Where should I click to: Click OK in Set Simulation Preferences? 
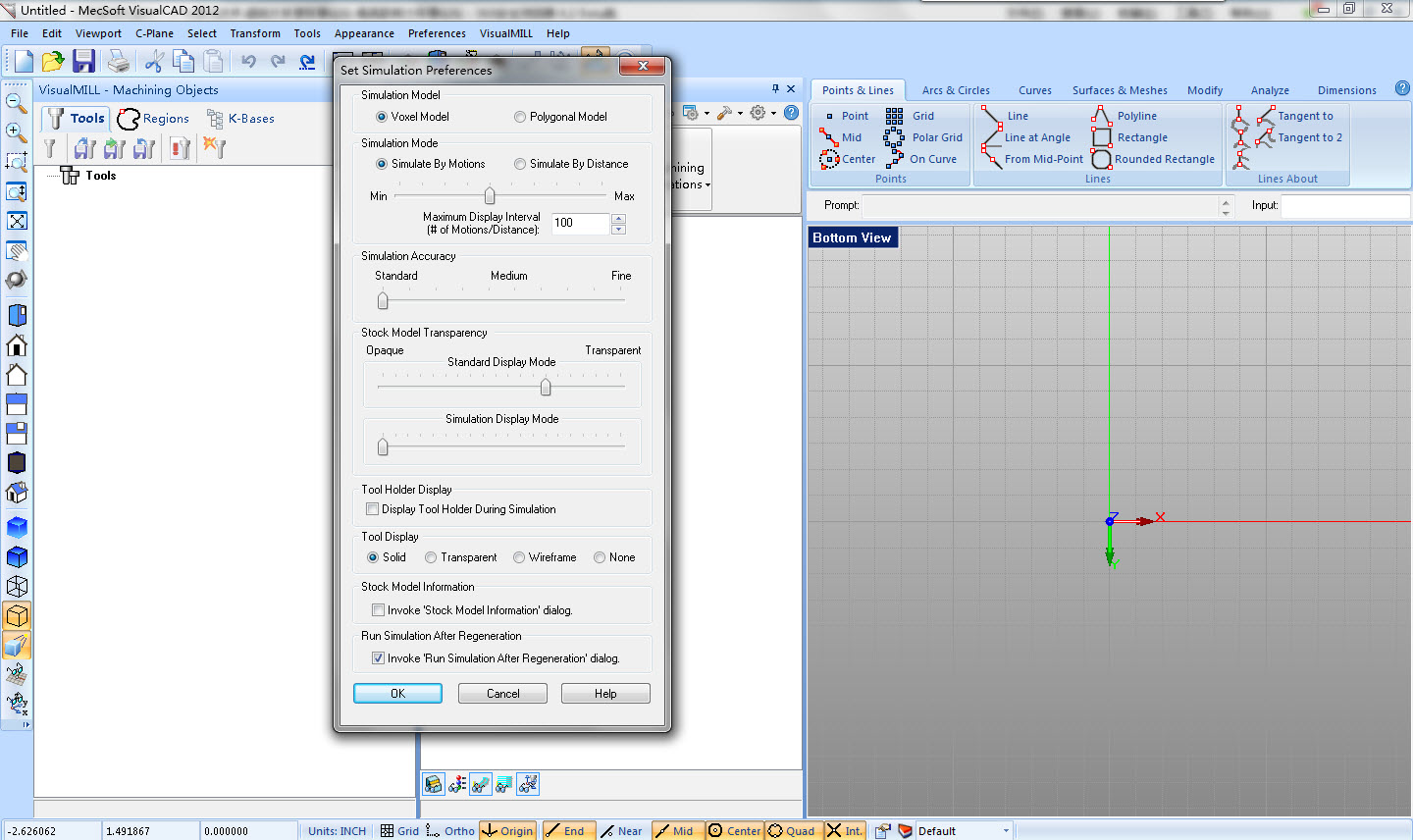click(397, 694)
